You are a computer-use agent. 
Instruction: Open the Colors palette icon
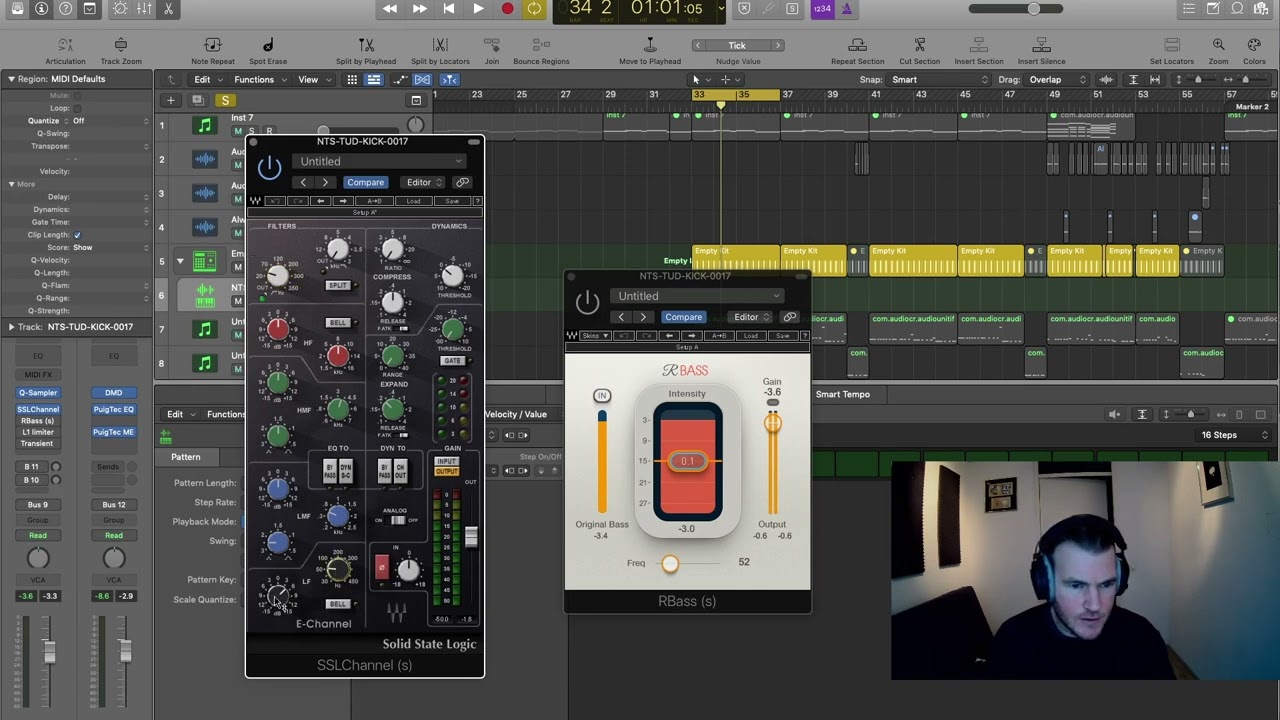click(x=1254, y=45)
